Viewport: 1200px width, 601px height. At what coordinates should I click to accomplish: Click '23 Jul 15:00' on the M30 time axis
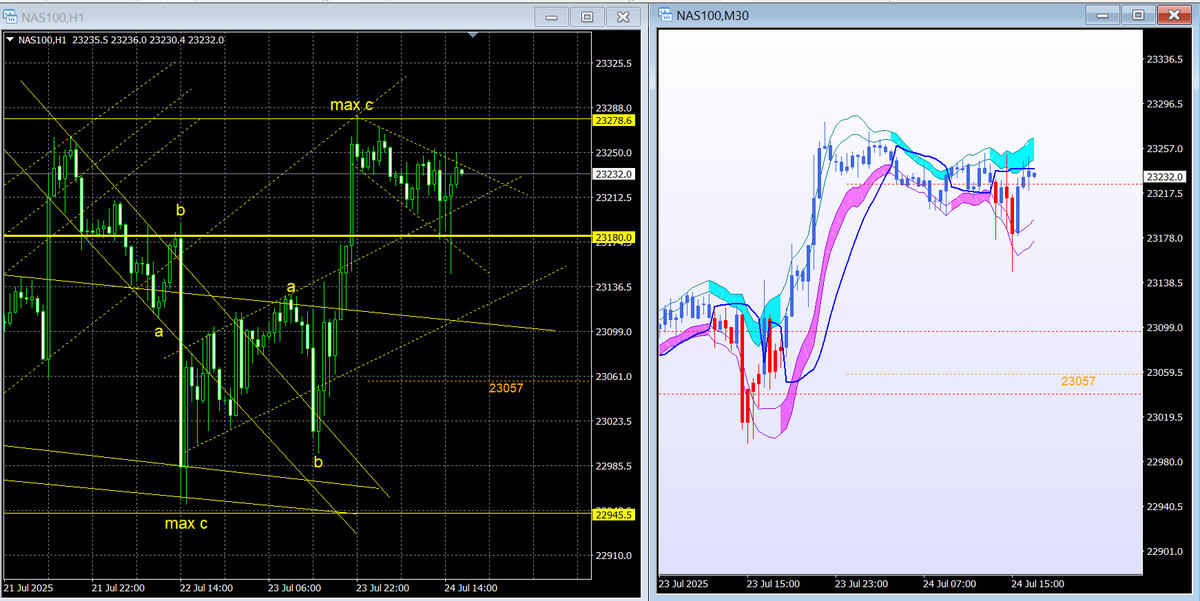coord(775,583)
